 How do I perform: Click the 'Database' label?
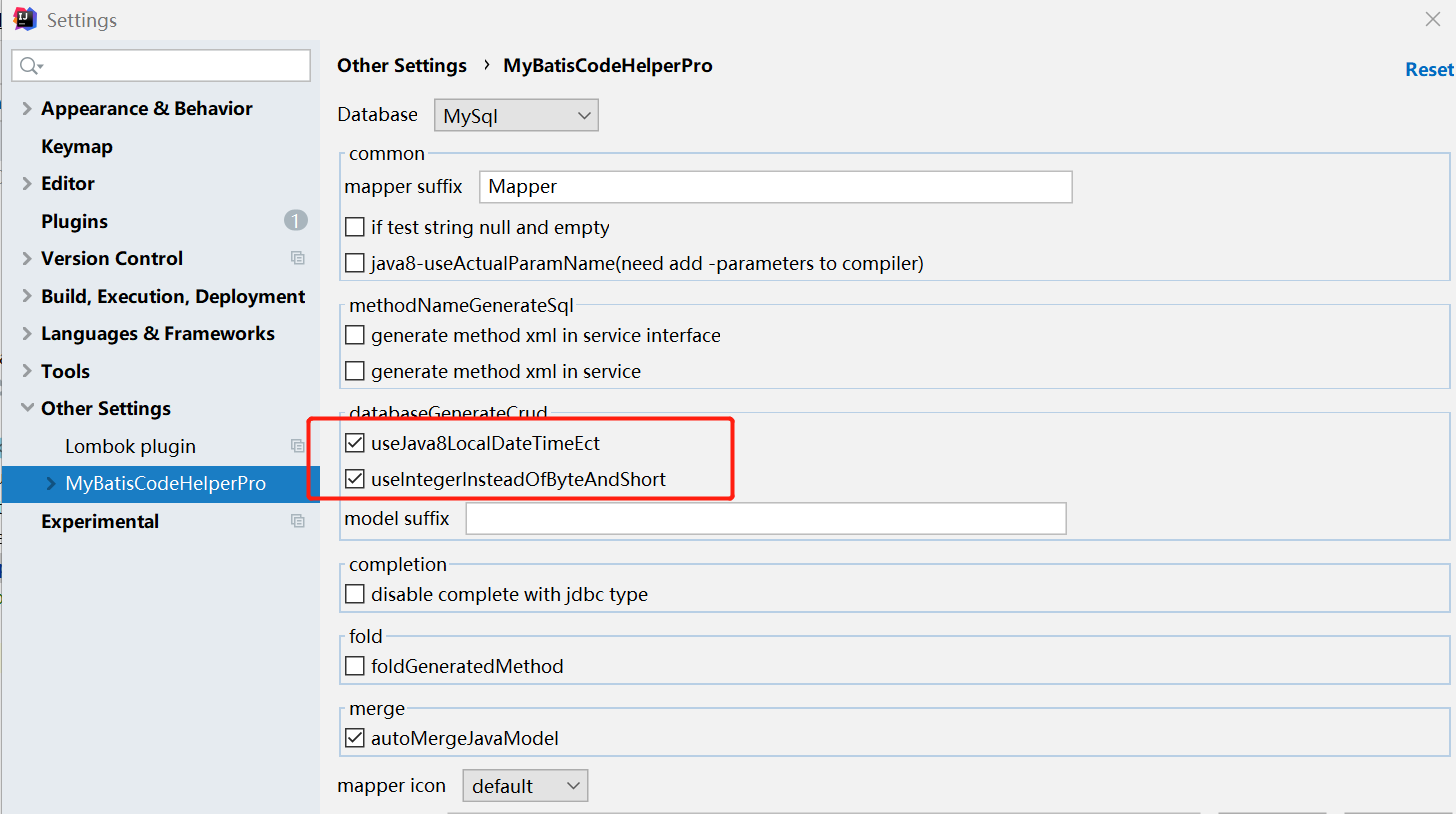click(x=377, y=114)
